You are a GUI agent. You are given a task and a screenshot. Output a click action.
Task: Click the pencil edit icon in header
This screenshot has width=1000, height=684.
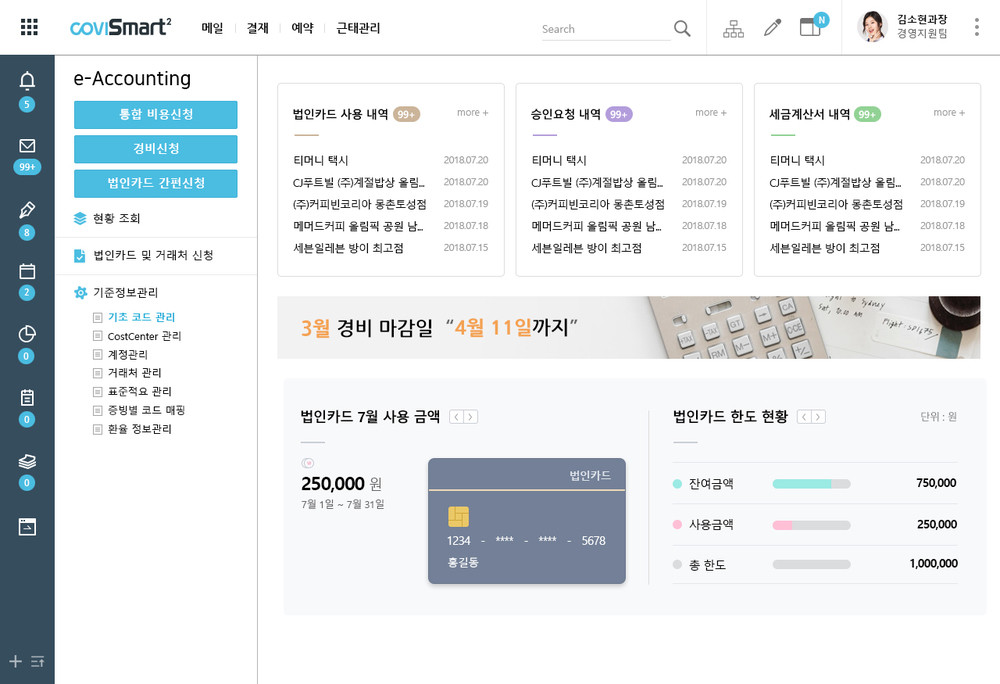[772, 28]
